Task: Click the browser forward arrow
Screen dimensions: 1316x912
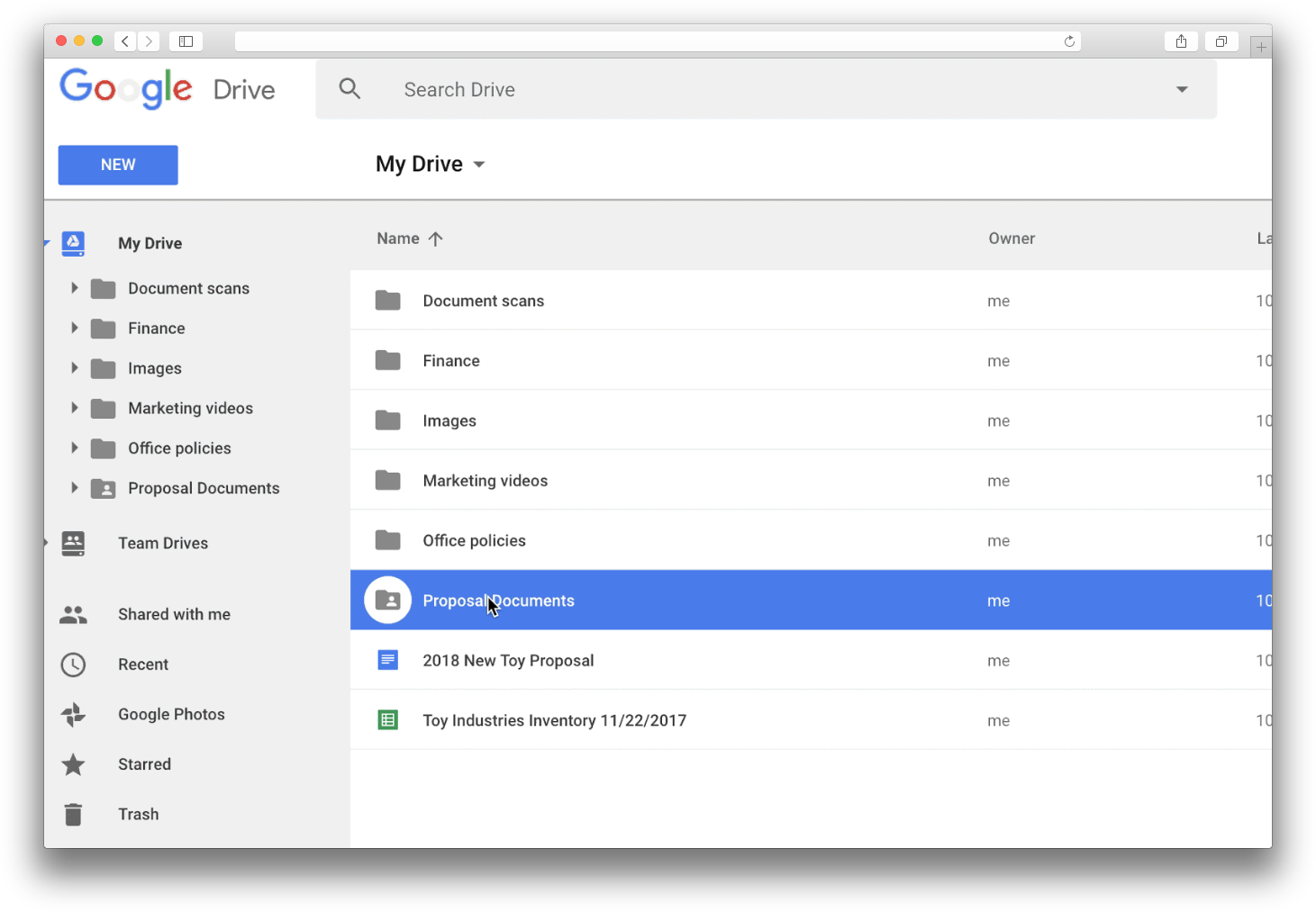Action: pos(149,41)
